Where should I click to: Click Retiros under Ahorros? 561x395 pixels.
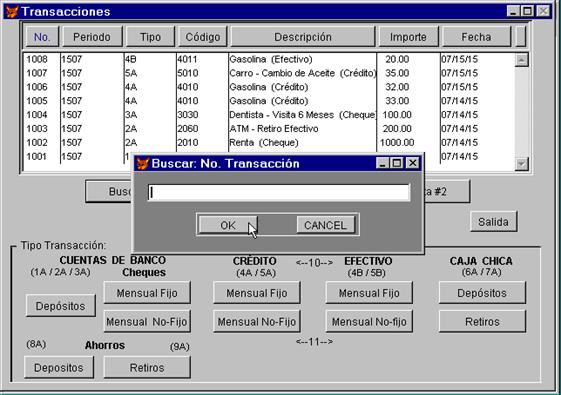[x=147, y=367]
